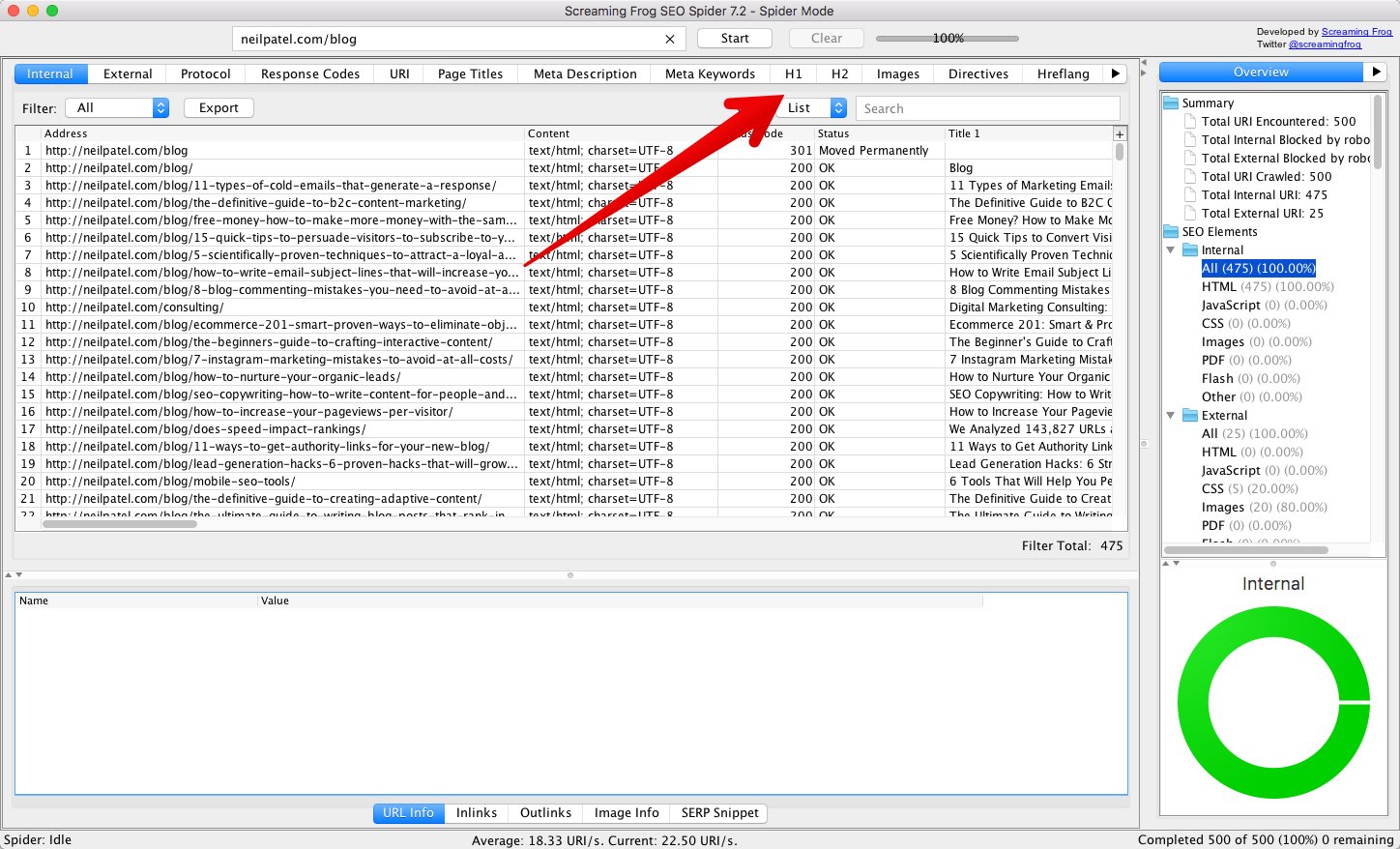The width and height of the screenshot is (1400, 849).
Task: Open the Inlinks bottom tab
Action: point(477,813)
